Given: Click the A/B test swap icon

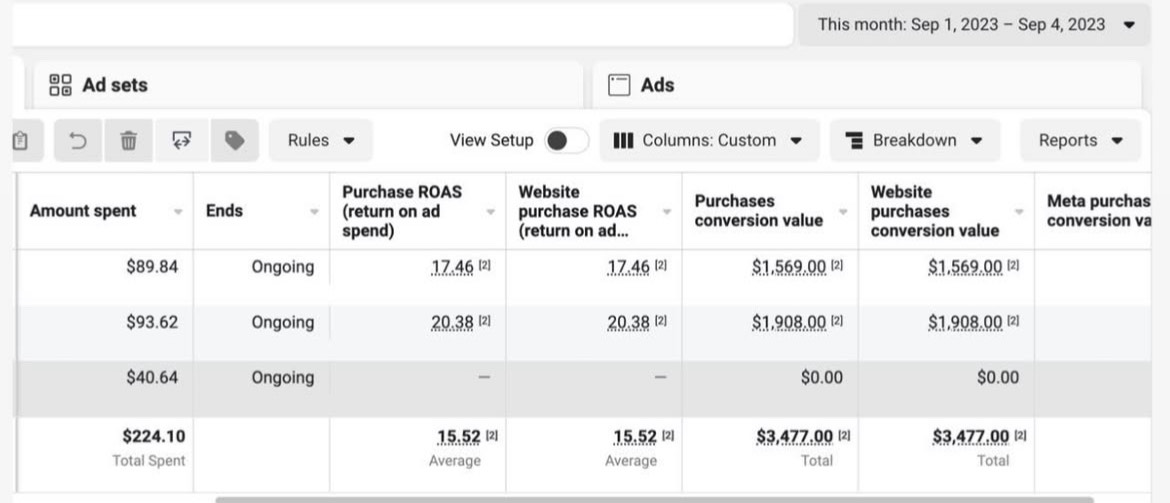Looking at the screenshot, I should 181,141.
